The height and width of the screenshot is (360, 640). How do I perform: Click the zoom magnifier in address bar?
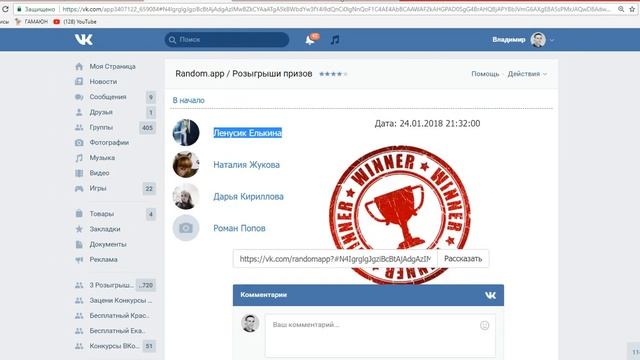click(x=621, y=9)
